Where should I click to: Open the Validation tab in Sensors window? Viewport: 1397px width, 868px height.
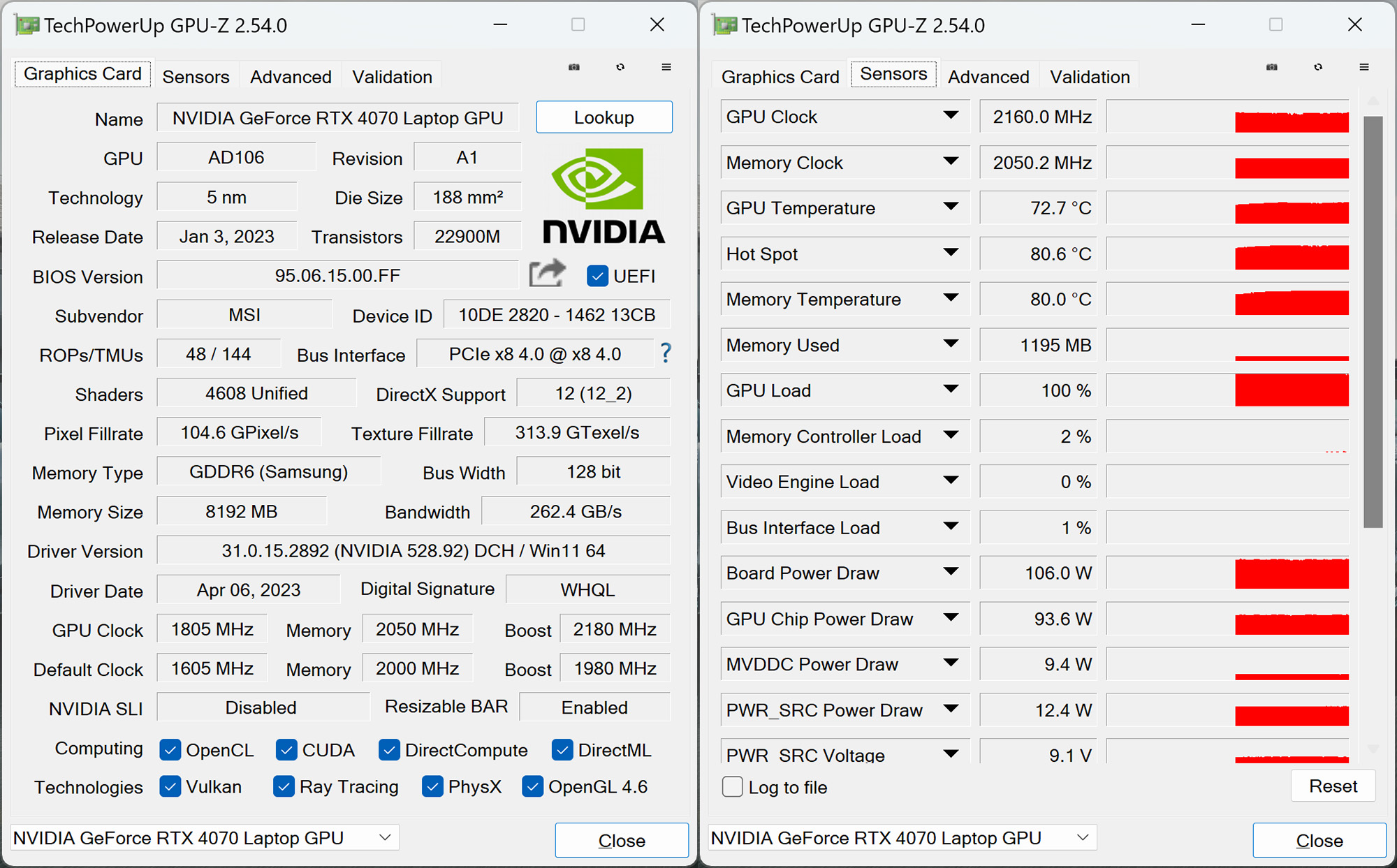[x=1090, y=77]
